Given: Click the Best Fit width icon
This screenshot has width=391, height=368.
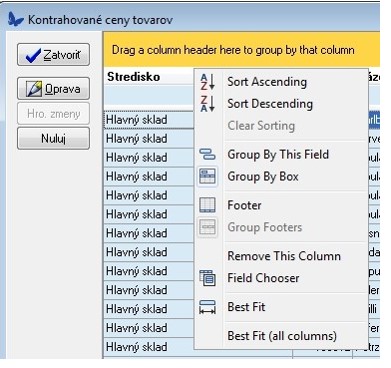Looking at the screenshot, I should coord(207,307).
